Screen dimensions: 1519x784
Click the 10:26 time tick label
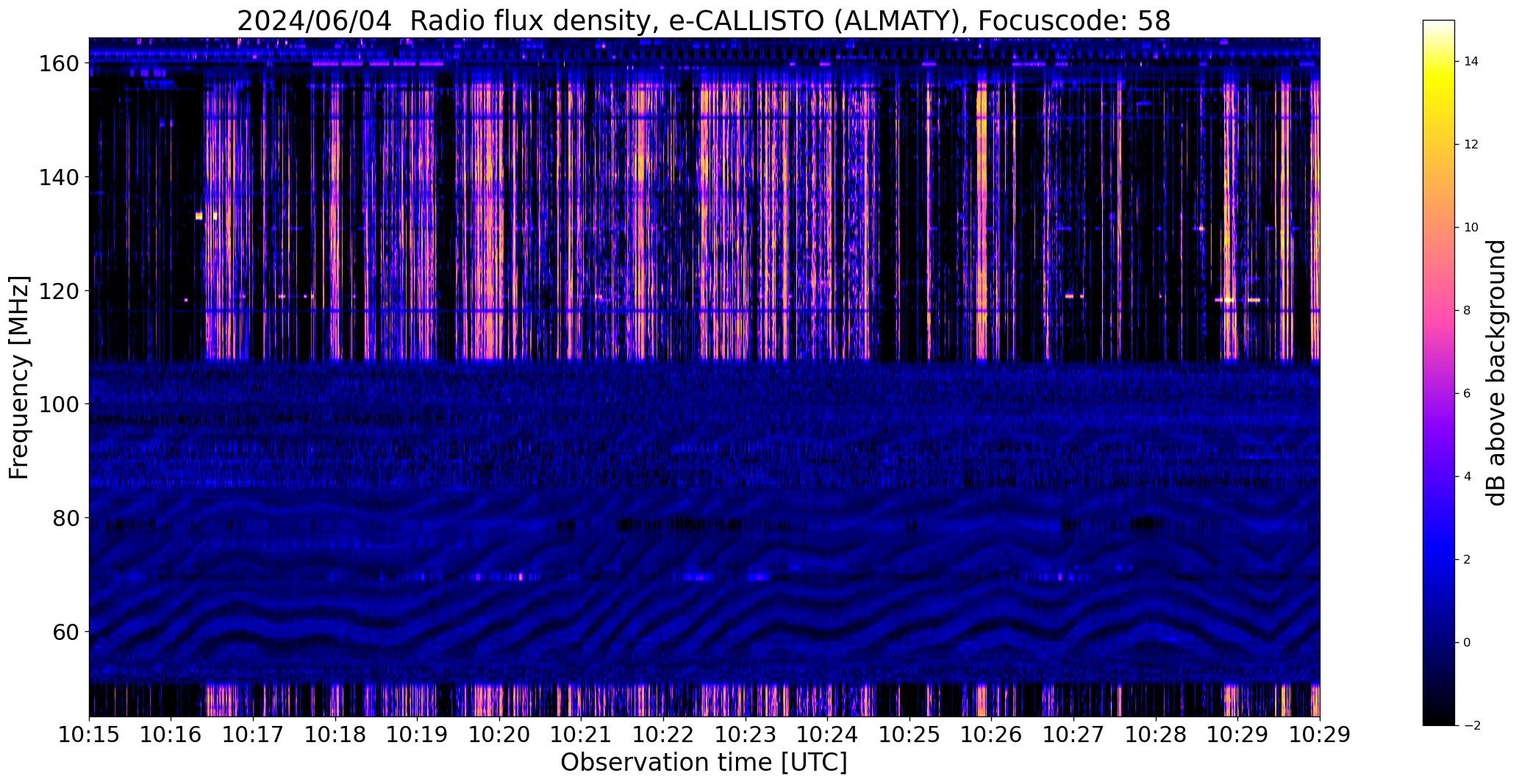(x=991, y=735)
